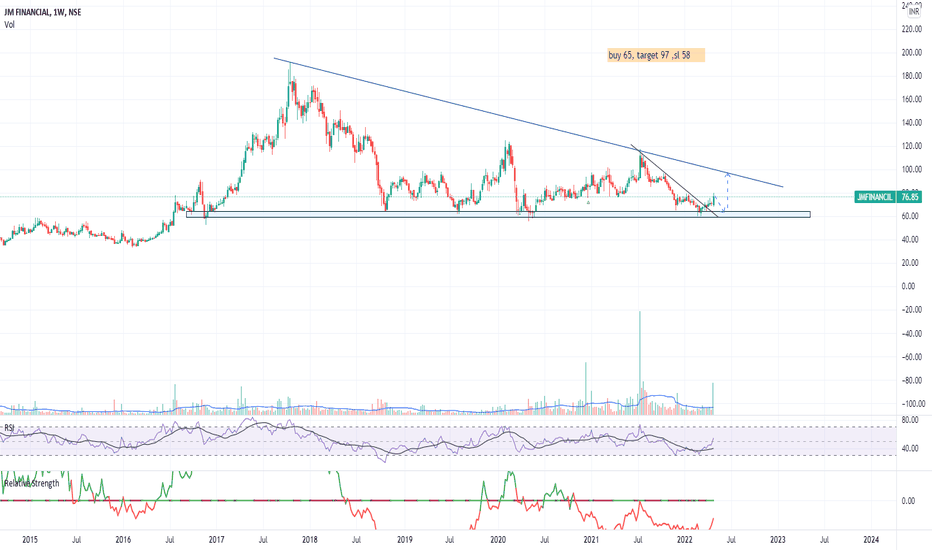Select the short black steep downtrend line
932x550 pixels.
coord(675,181)
